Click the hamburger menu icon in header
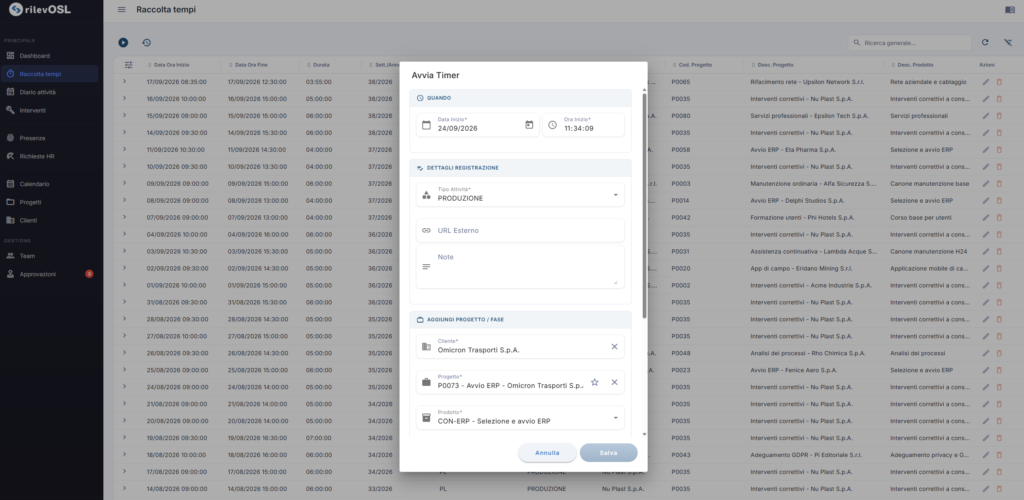The width and height of the screenshot is (1024, 500). [x=121, y=10]
